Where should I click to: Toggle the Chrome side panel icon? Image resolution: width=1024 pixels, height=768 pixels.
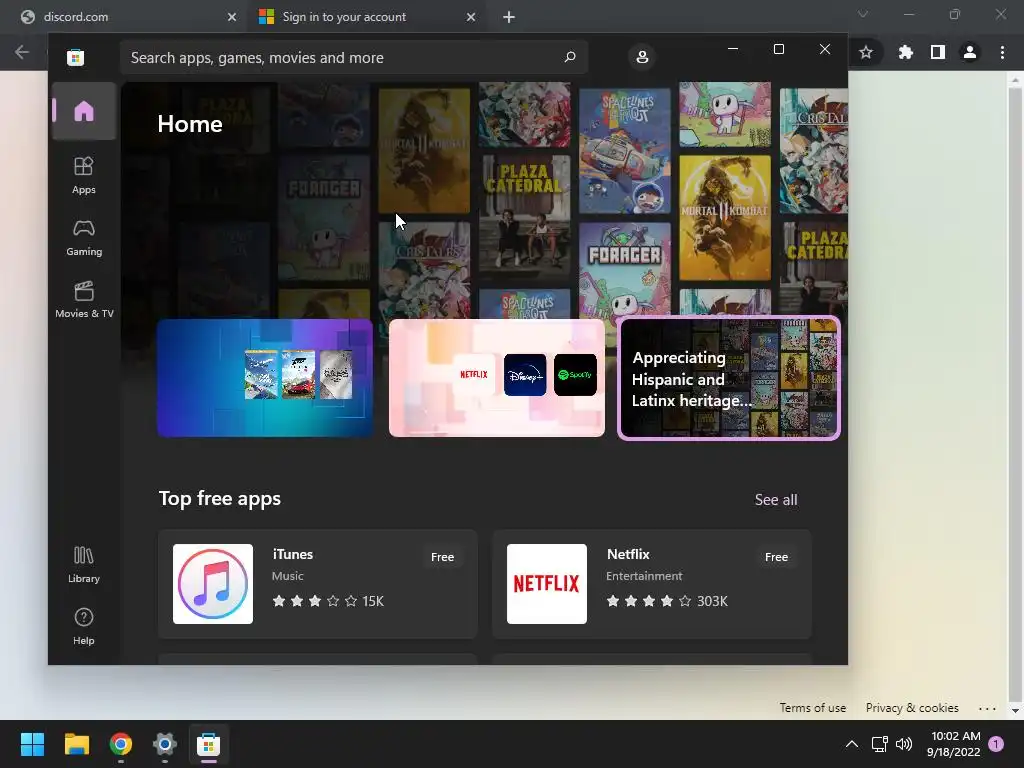pos(938,52)
